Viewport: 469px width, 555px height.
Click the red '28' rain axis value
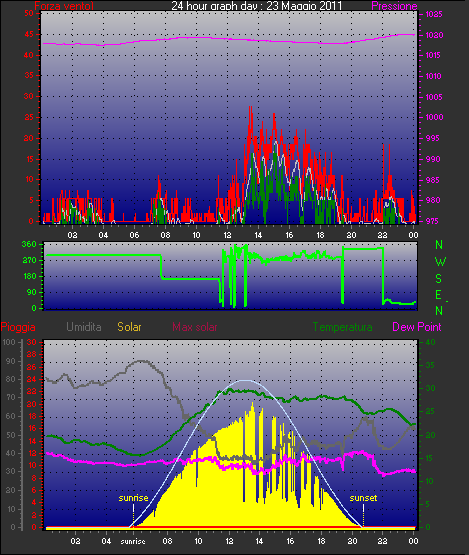coord(32,355)
